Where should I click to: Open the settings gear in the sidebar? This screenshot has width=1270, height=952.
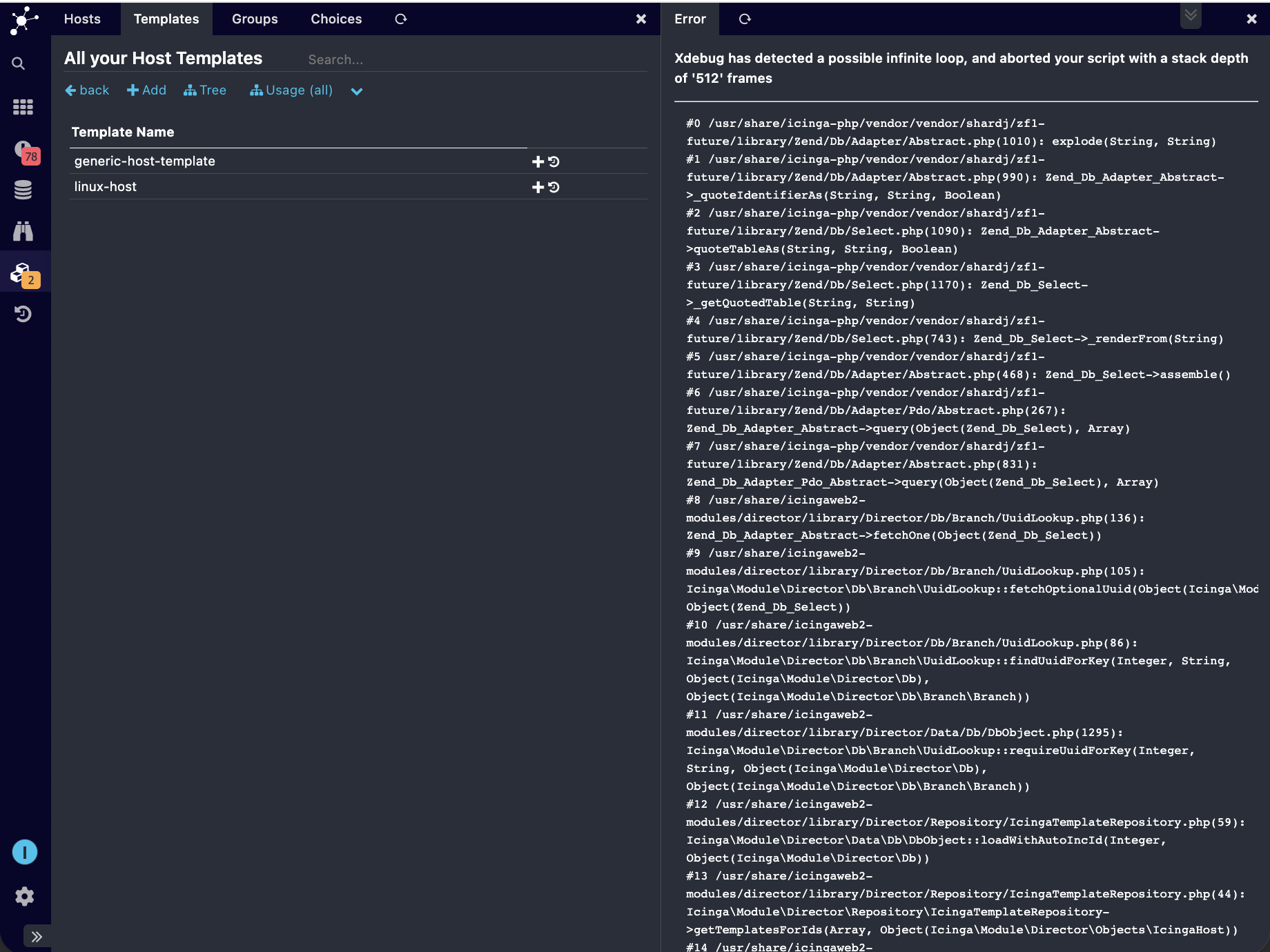point(24,896)
